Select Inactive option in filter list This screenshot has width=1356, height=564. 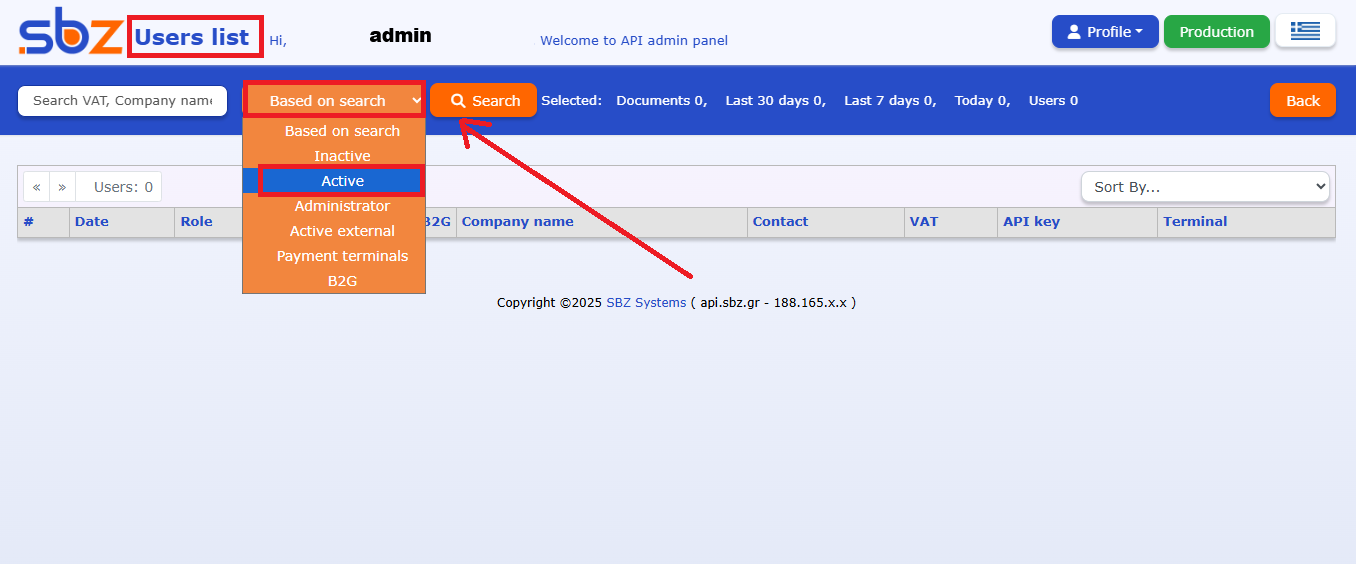(342, 156)
